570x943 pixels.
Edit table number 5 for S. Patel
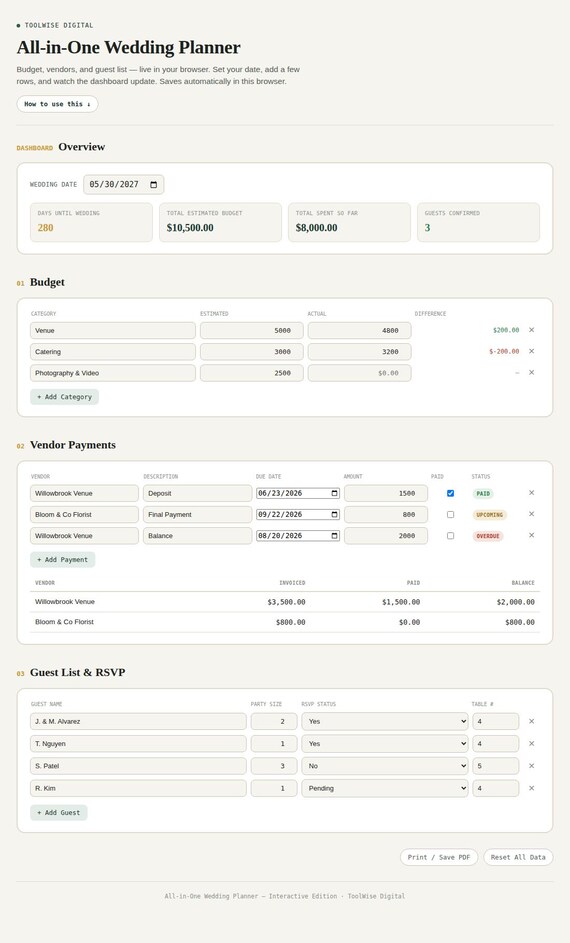[496, 766]
